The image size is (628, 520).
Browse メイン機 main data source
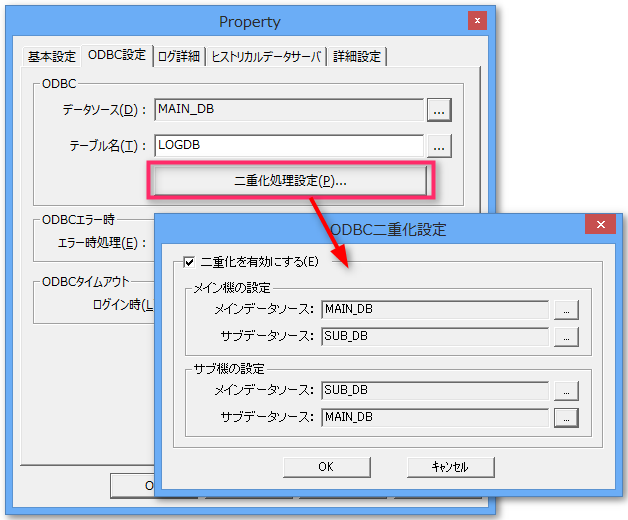coord(566,310)
